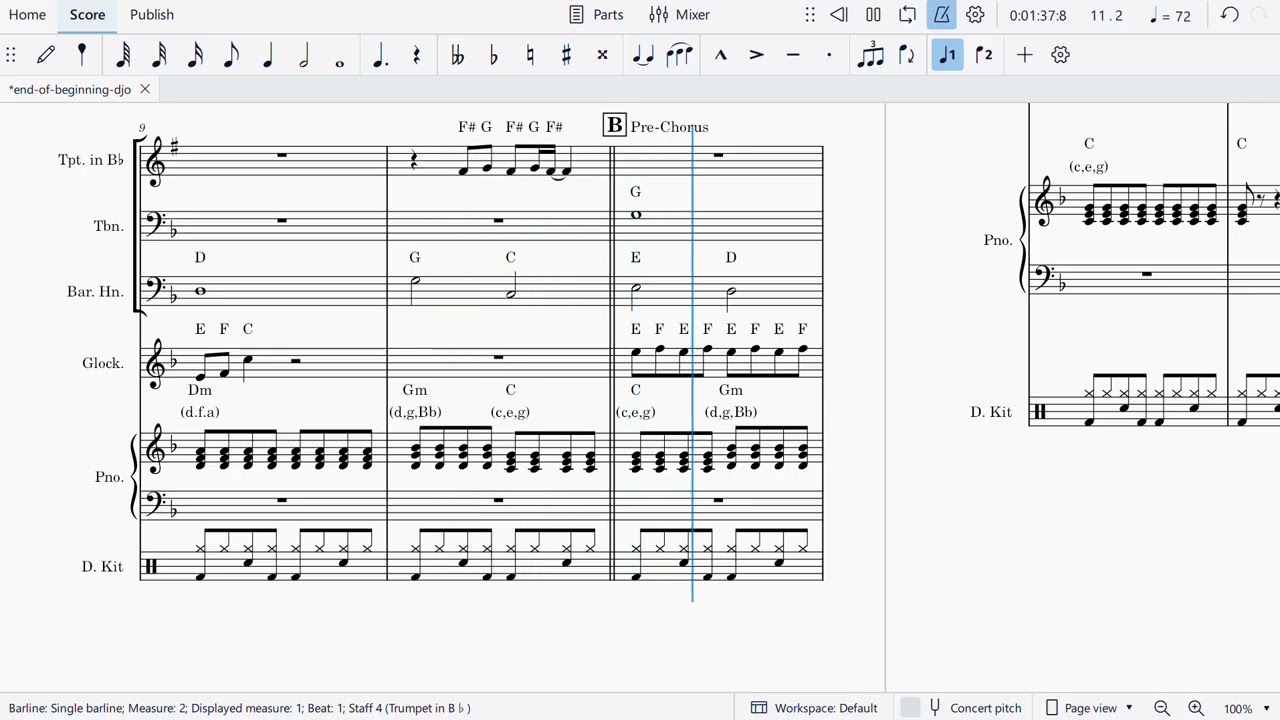Viewport: 1280px width, 720px height.
Task: Click the blue playback cursor line
Action: click(x=692, y=365)
